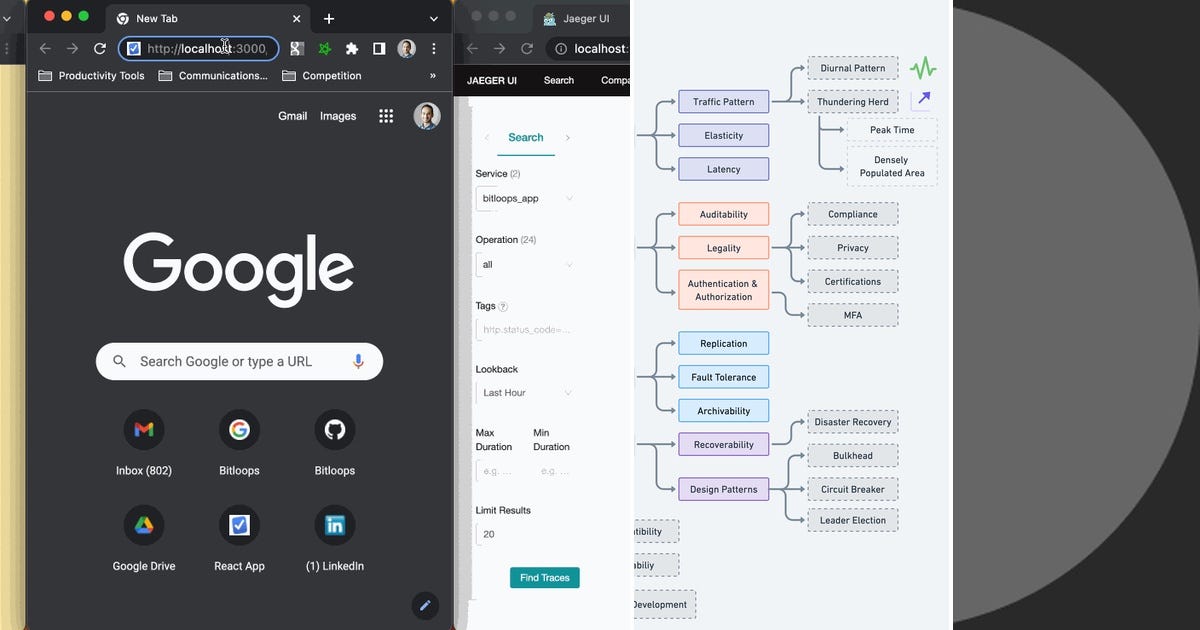Image resolution: width=1200 pixels, height=630 pixels.
Task: Open the LinkedIn shortcut
Action: point(334,524)
